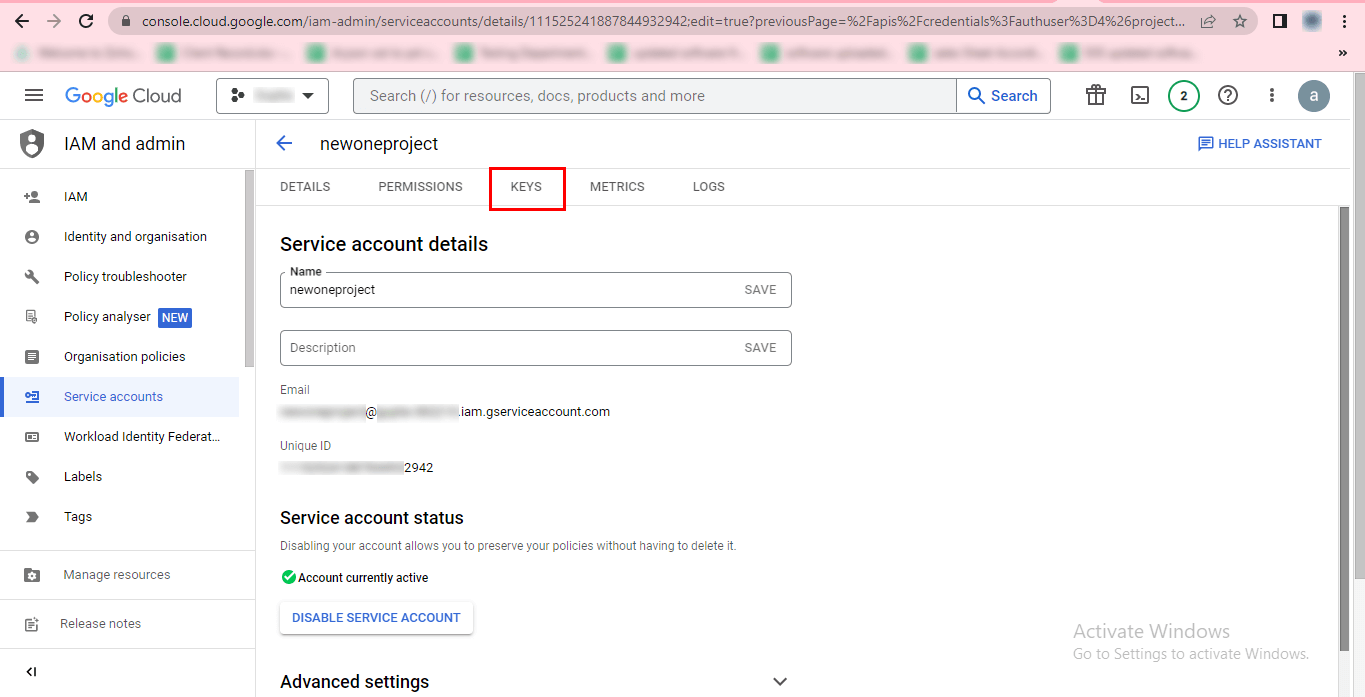Switch to the Keys tab

(x=526, y=187)
